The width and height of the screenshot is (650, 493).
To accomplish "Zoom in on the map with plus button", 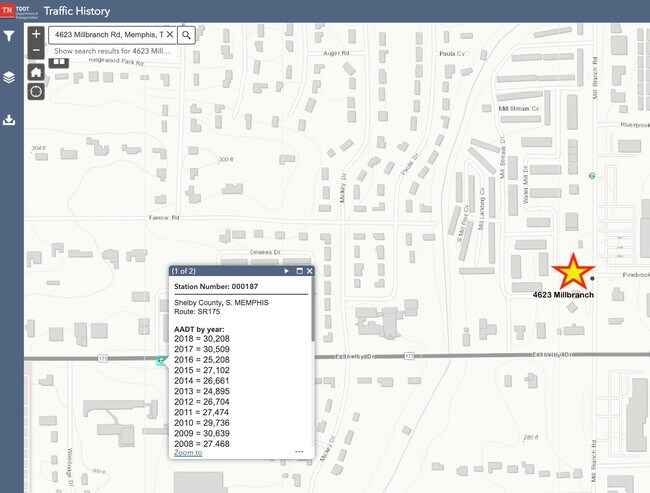I will coord(36,33).
